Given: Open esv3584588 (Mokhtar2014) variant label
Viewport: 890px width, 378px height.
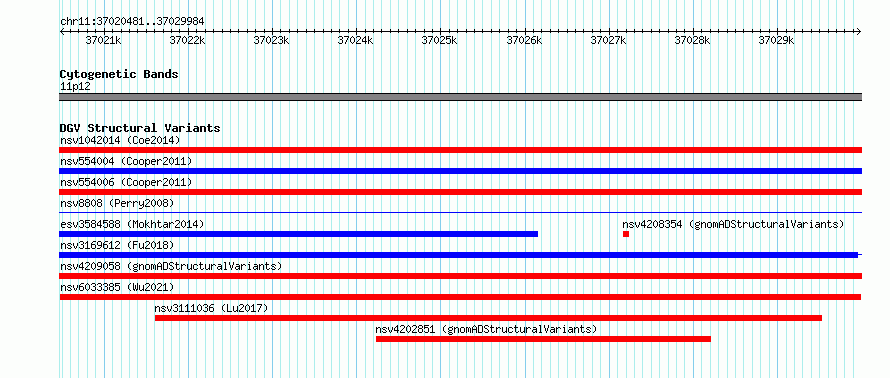Looking at the screenshot, I should (132, 224).
